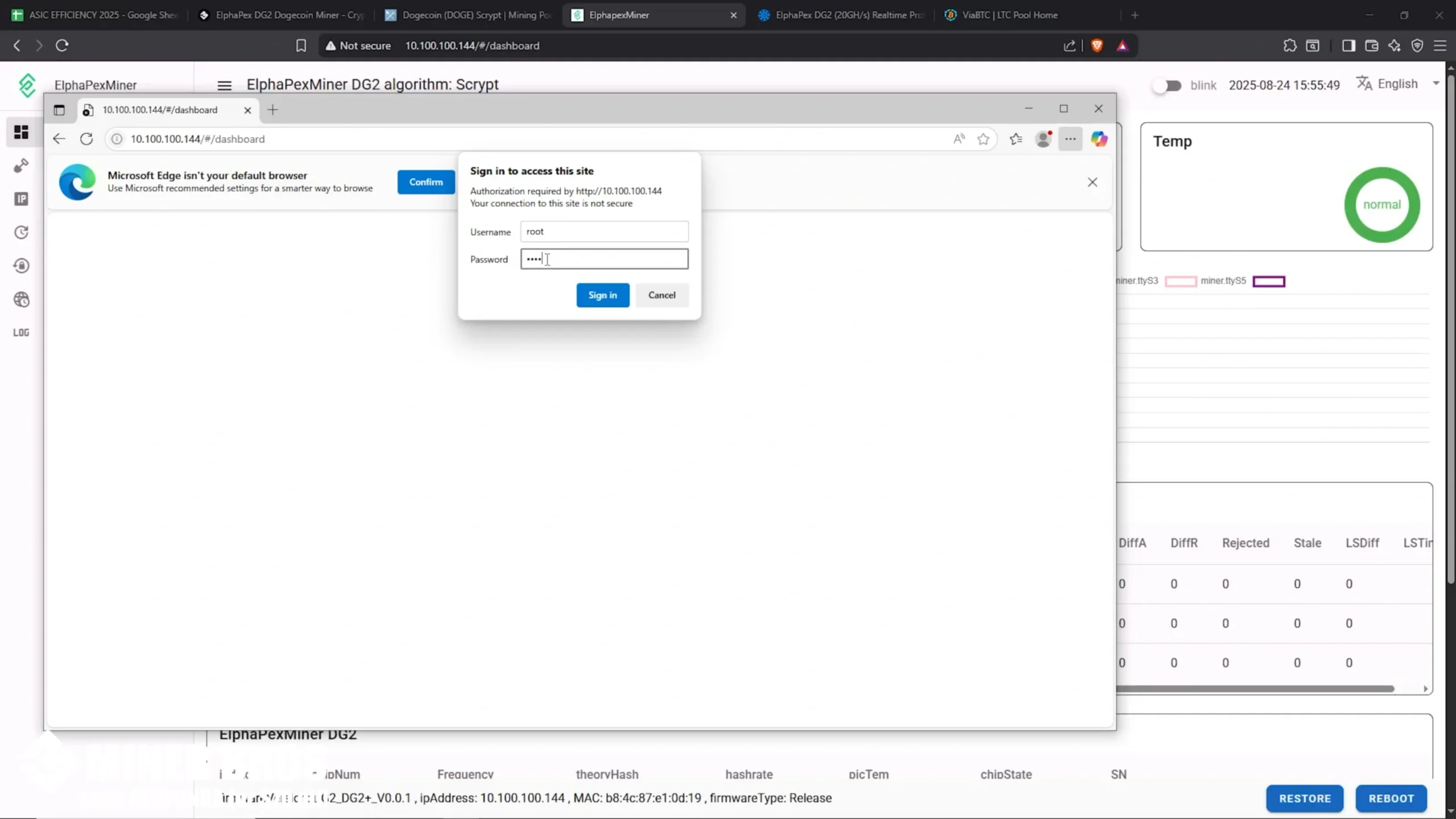Click the favorites star in the address bar
Viewport: 1456px width, 819px height.
[983, 138]
